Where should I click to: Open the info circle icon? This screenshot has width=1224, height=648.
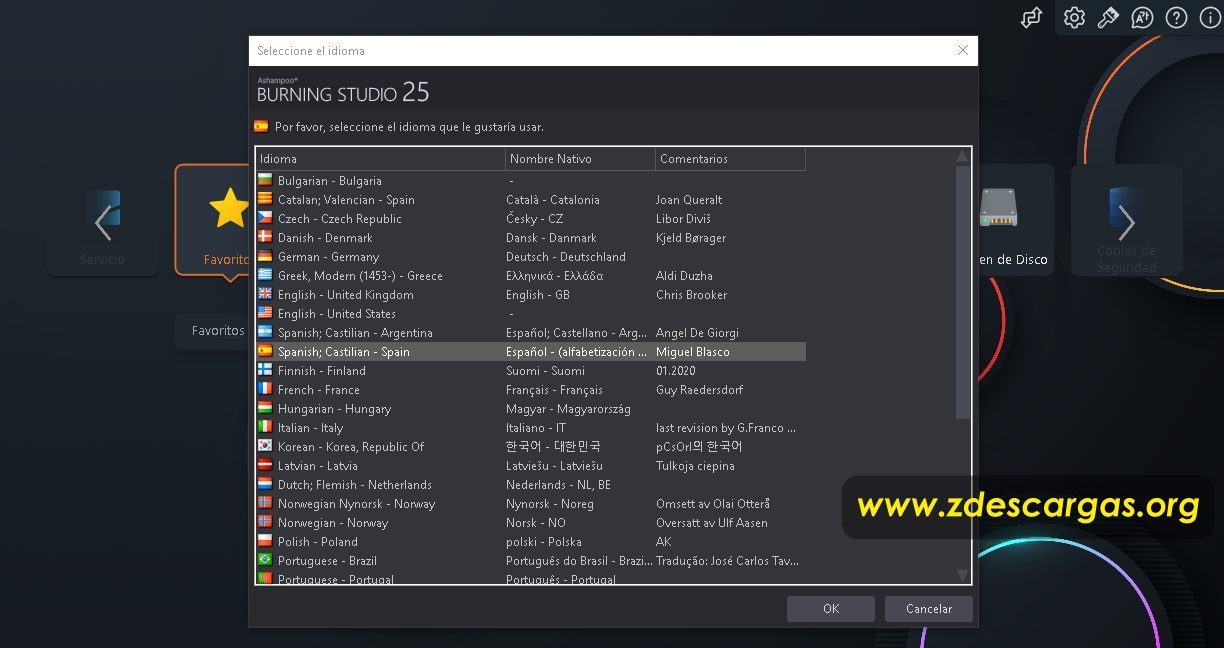point(1209,18)
